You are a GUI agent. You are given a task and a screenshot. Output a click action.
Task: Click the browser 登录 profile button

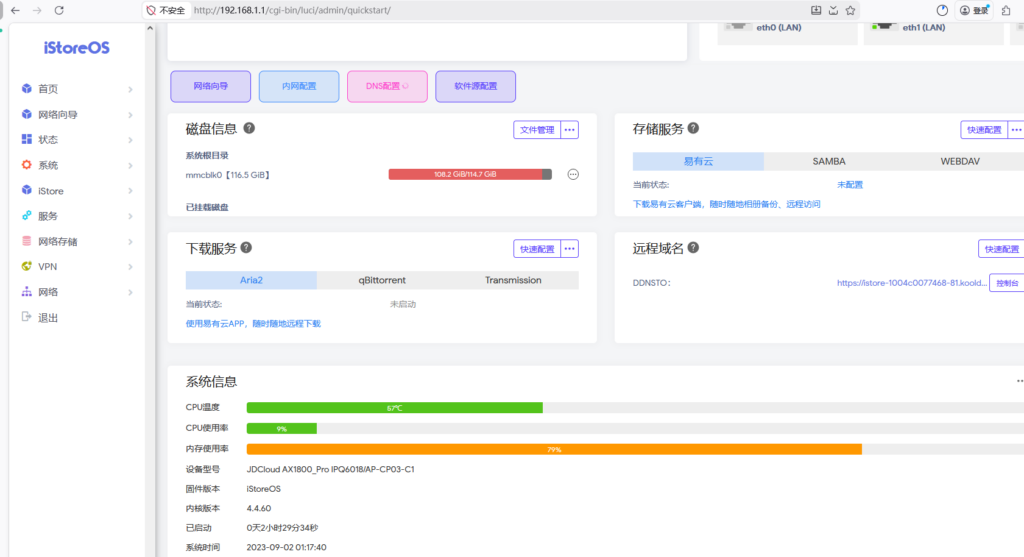pos(974,10)
